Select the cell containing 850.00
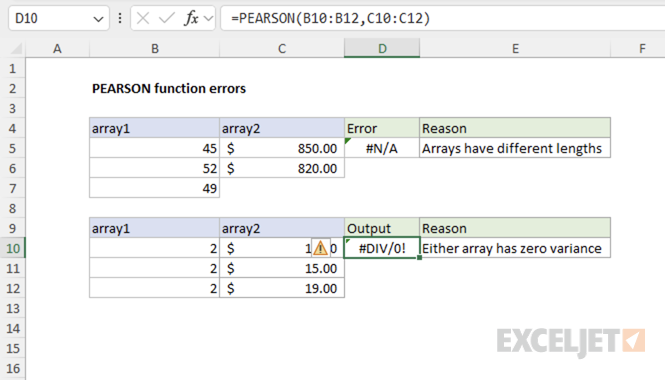665x380 pixels. [282, 148]
